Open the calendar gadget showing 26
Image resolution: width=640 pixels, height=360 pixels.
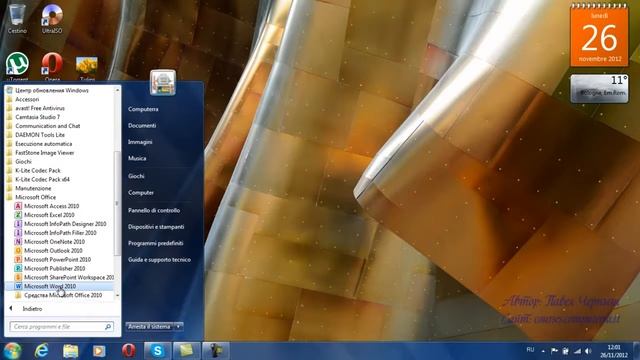(x=599, y=36)
